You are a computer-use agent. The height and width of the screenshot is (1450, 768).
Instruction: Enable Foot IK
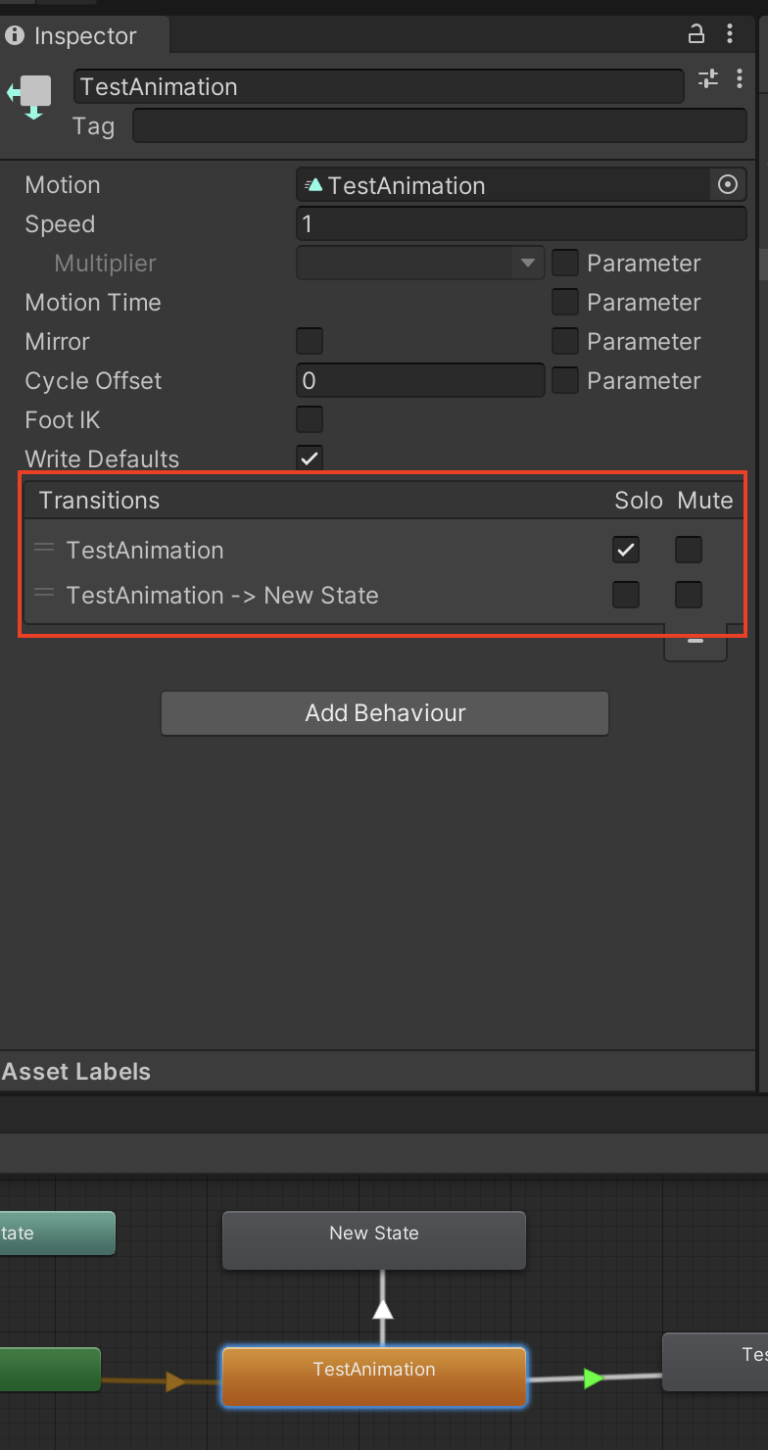point(309,419)
